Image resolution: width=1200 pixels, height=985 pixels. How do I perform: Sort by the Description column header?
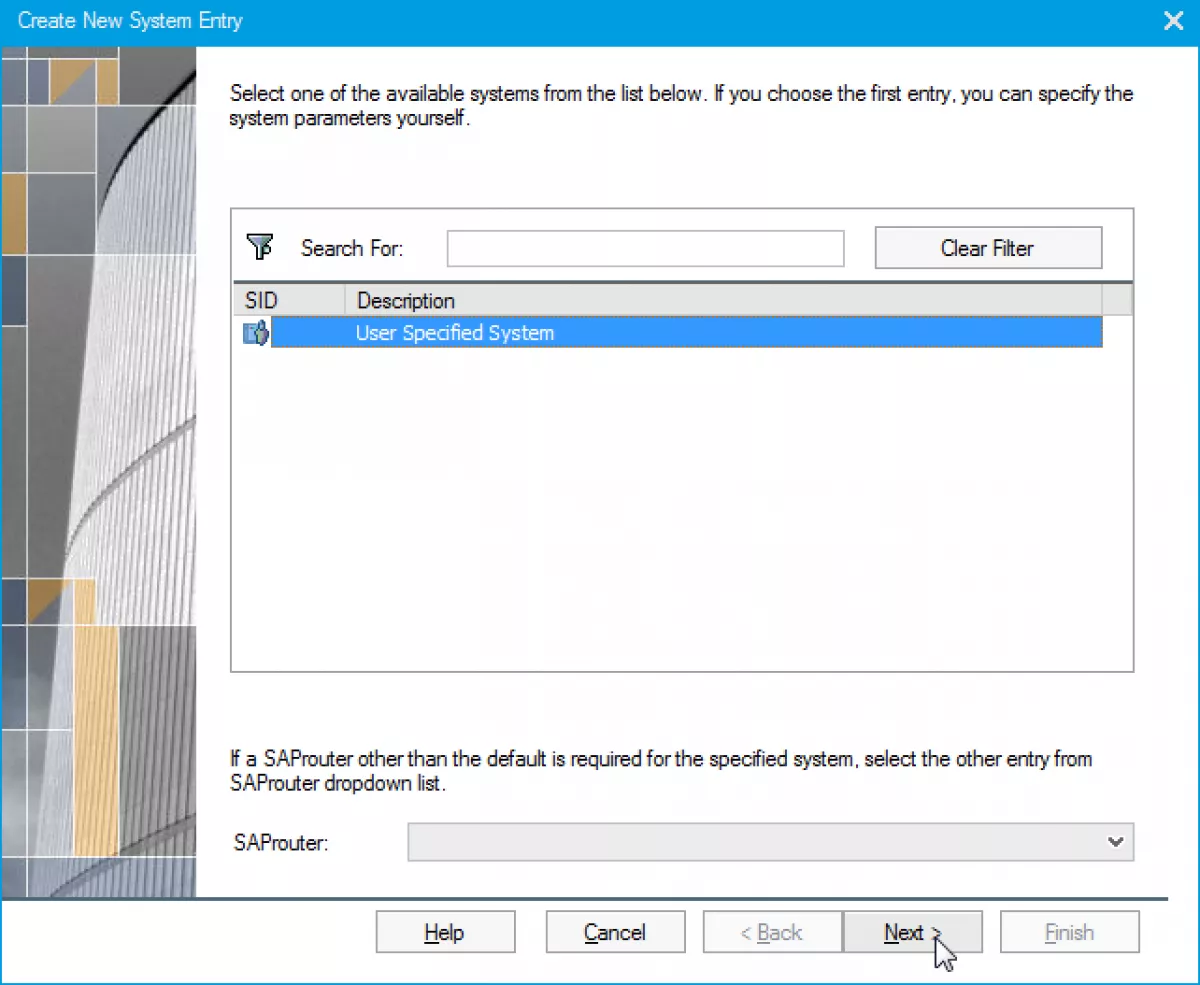point(724,300)
